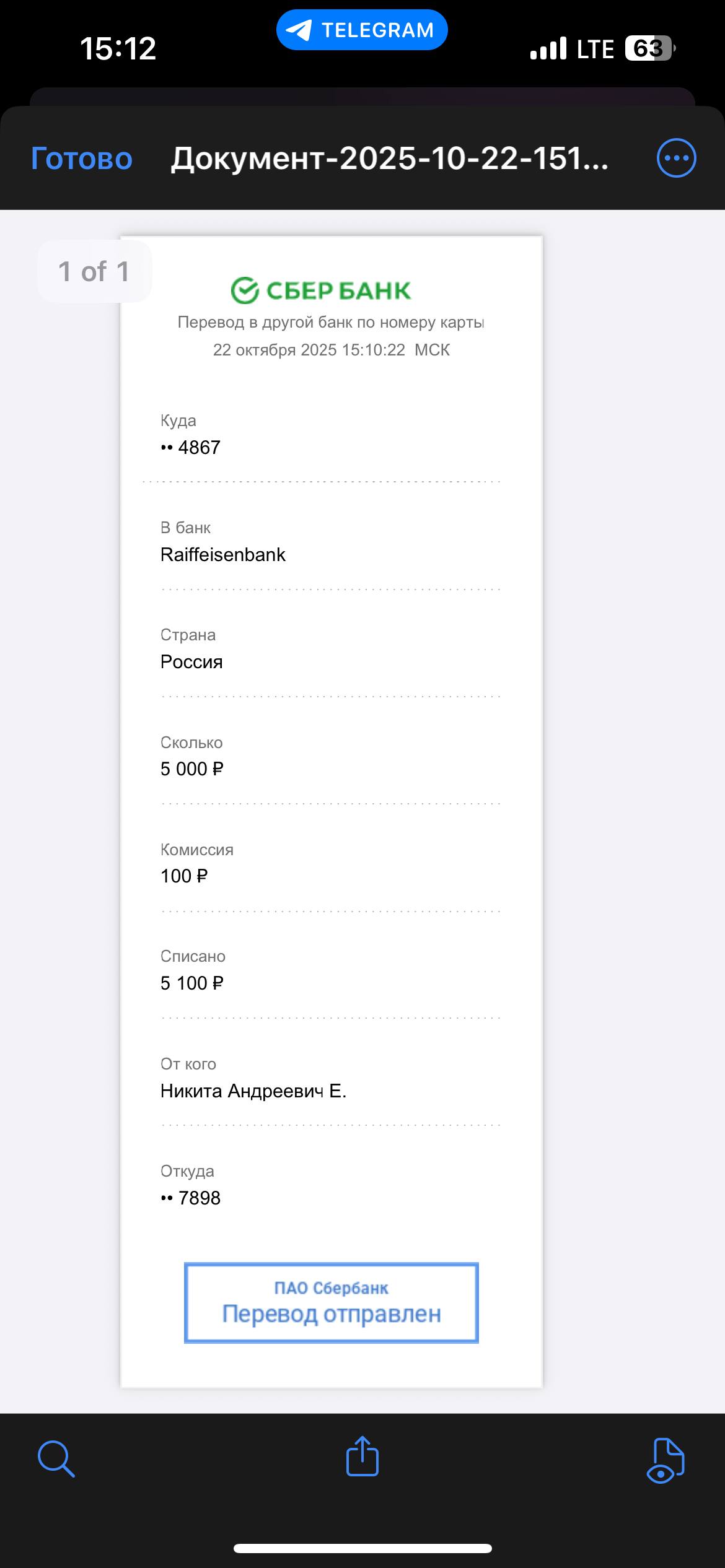Tap the 100 ₽ commission value
725x1568 pixels.
point(184,876)
